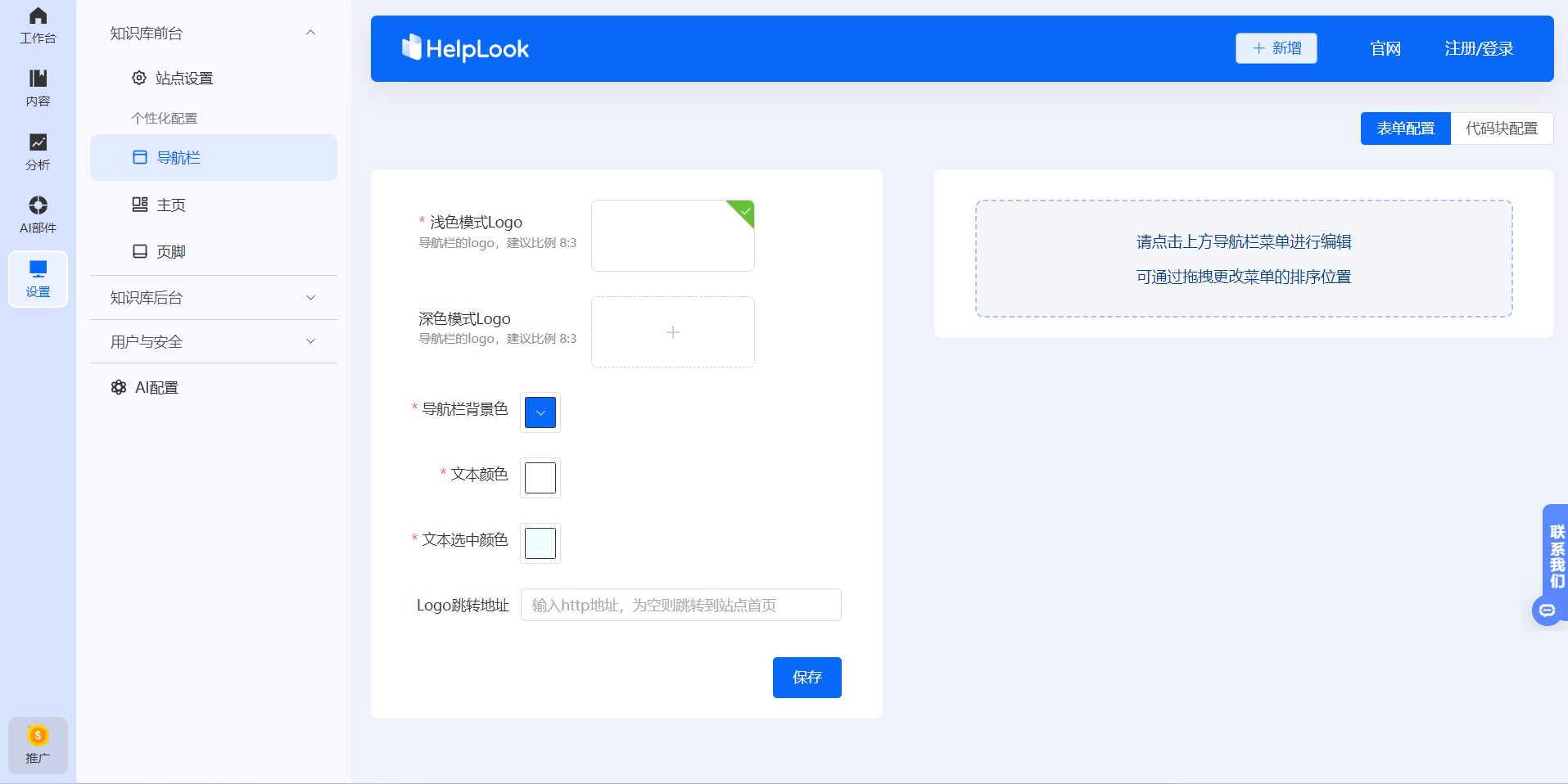The width and height of the screenshot is (1568, 784).
Task: Click the HelpLook logo in the header
Action: pos(464,48)
